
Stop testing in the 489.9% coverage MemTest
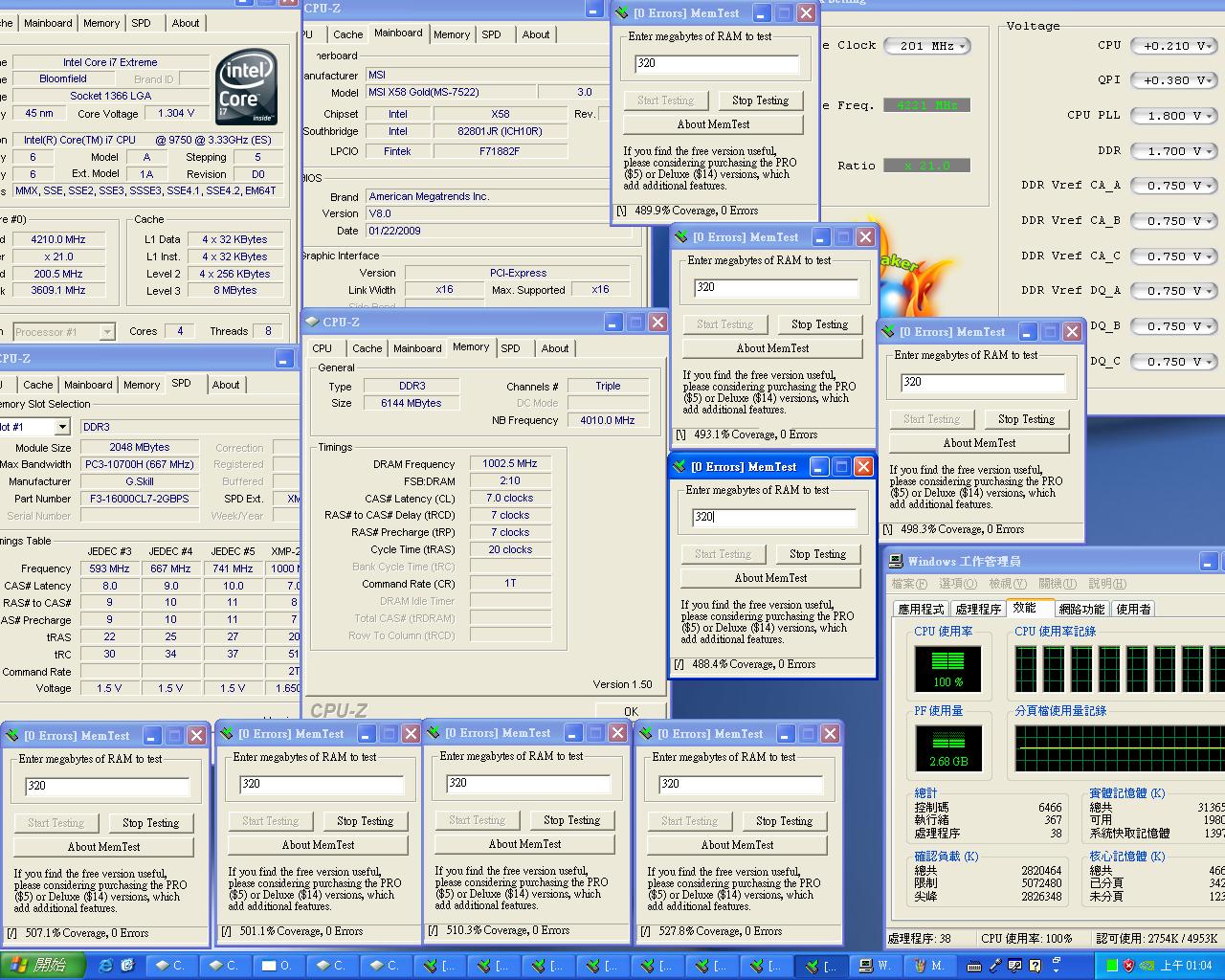(x=761, y=100)
